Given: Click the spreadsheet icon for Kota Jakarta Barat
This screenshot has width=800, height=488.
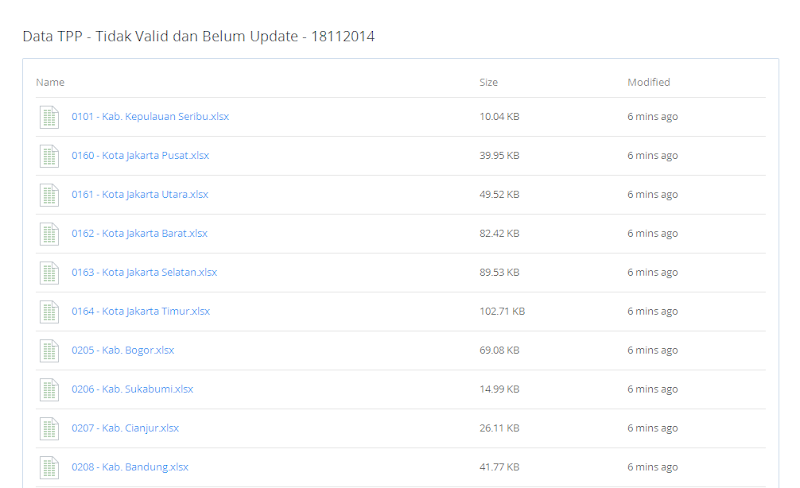Looking at the screenshot, I should [x=49, y=234].
